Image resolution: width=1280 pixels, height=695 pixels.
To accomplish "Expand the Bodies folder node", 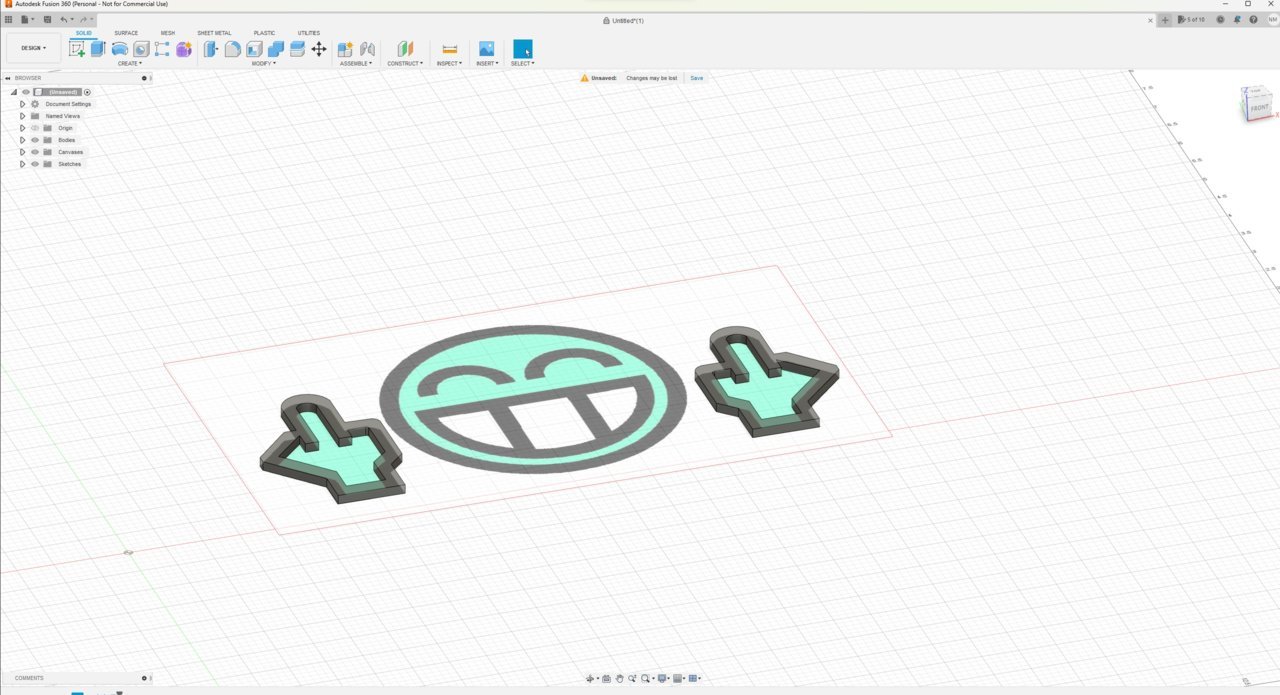I will coord(22,140).
